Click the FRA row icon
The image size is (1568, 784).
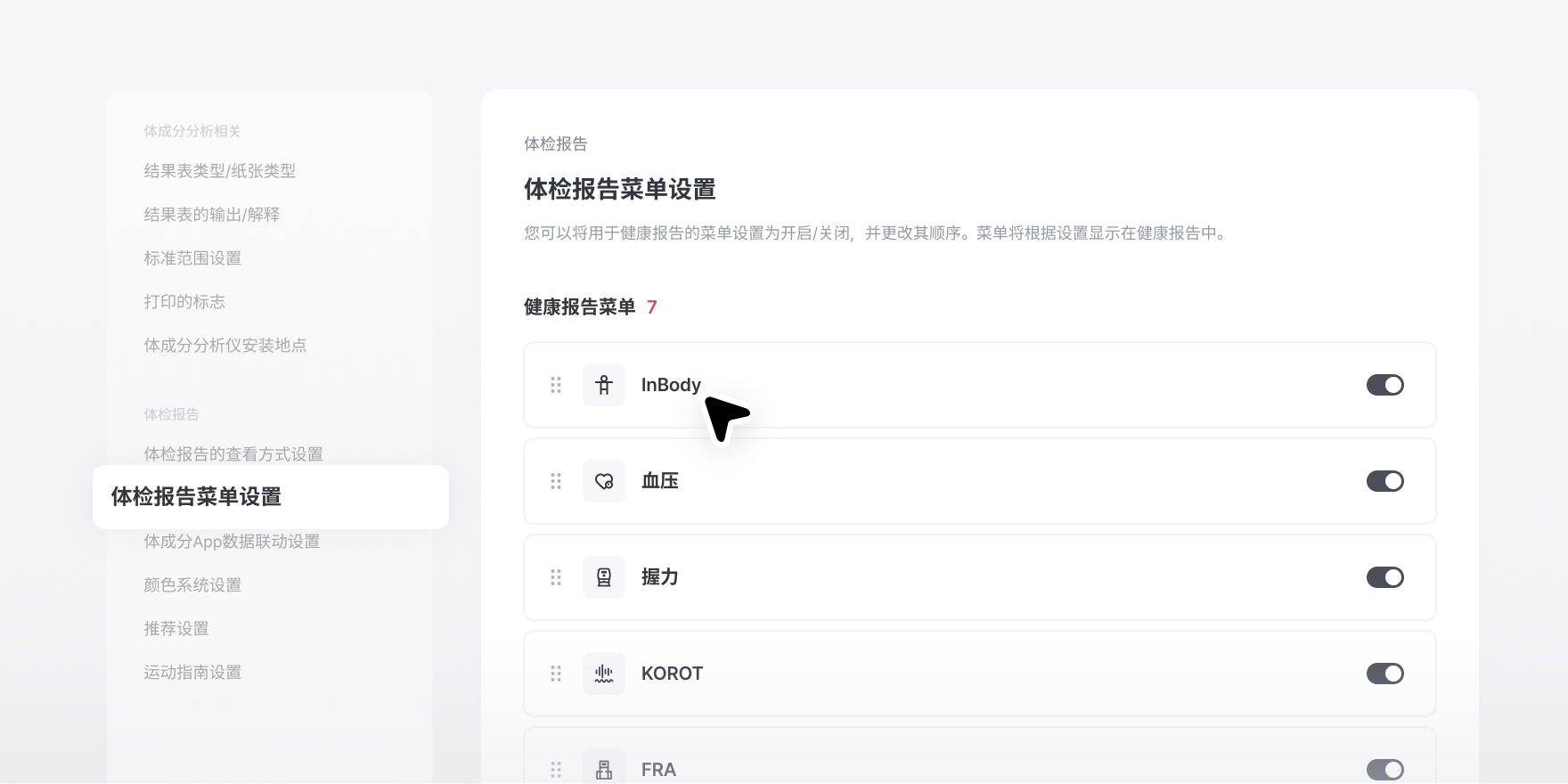[x=604, y=769]
